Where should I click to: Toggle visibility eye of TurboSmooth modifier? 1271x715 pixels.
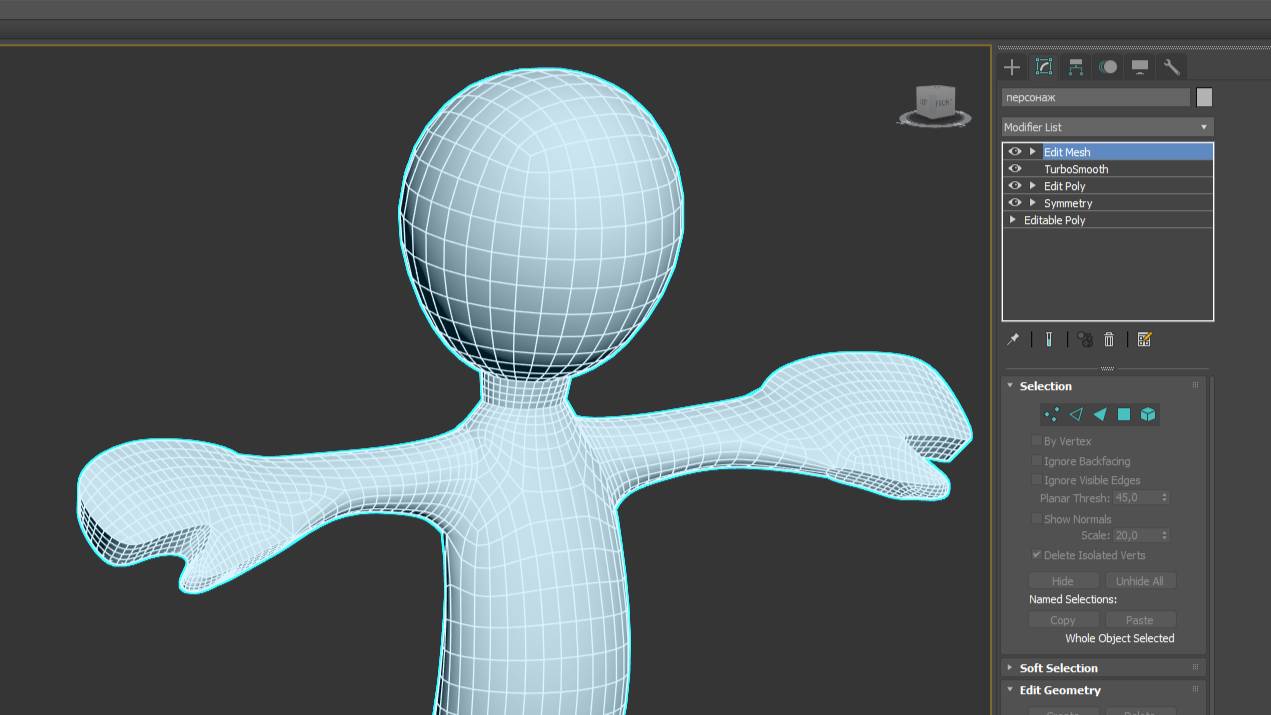[x=1015, y=168]
